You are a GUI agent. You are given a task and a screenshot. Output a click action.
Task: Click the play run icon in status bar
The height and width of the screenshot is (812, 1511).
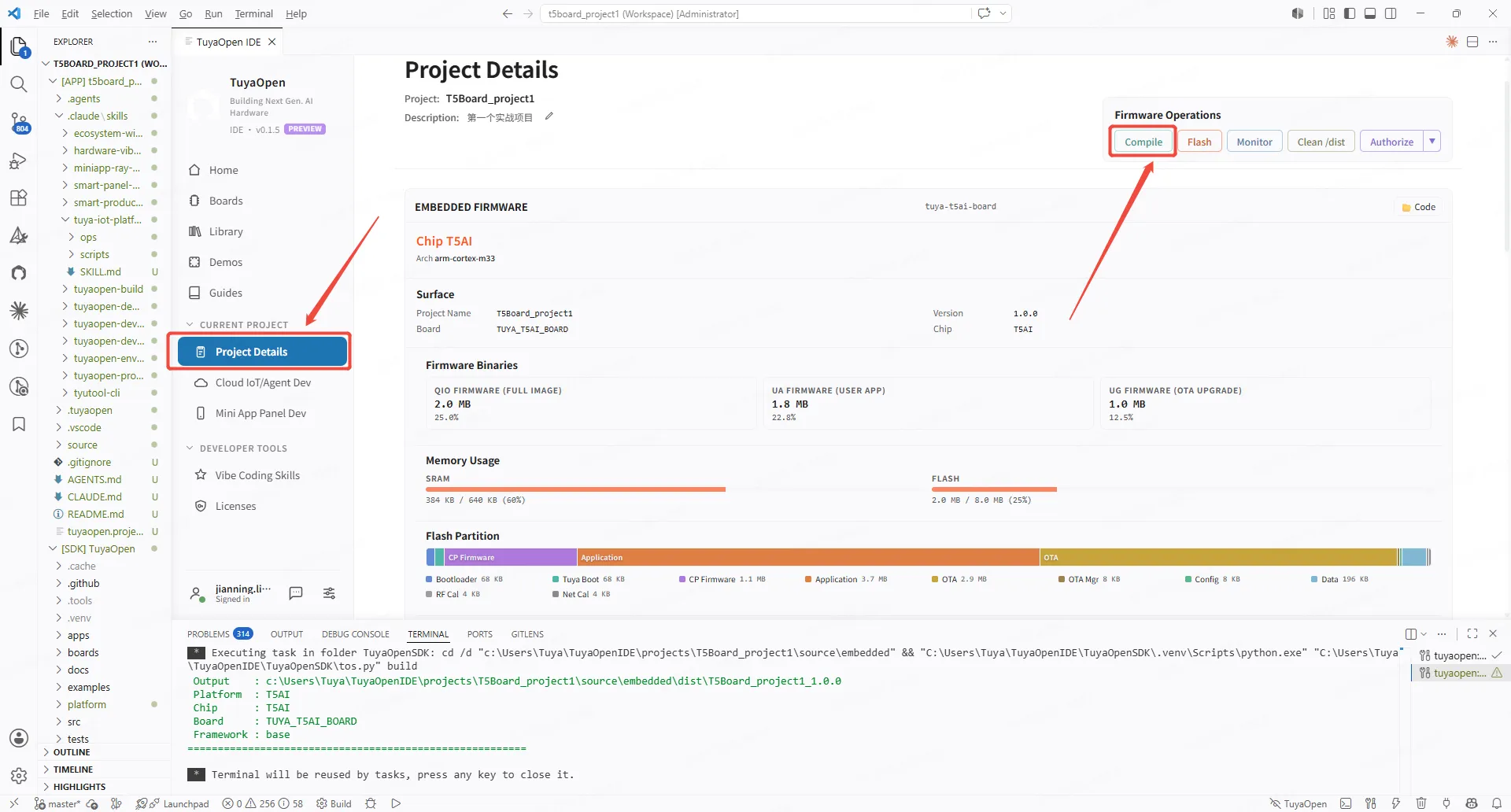(397, 803)
